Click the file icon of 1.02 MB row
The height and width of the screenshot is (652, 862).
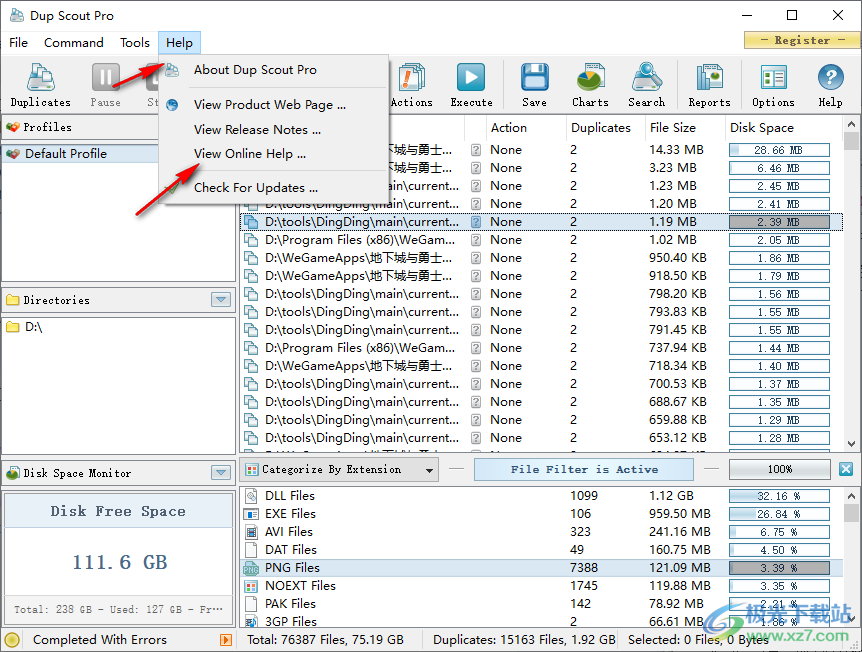pos(251,240)
